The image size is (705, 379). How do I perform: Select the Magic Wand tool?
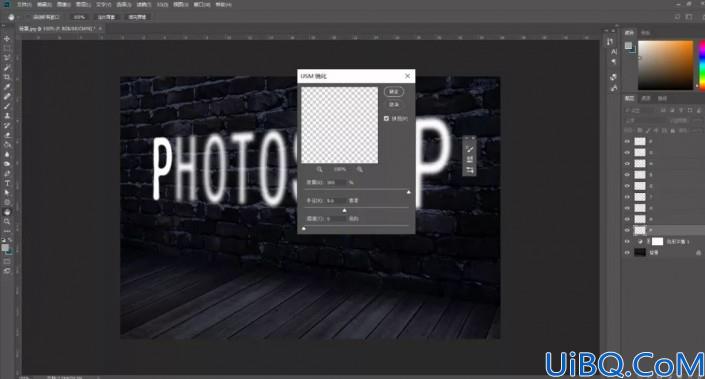7,67
